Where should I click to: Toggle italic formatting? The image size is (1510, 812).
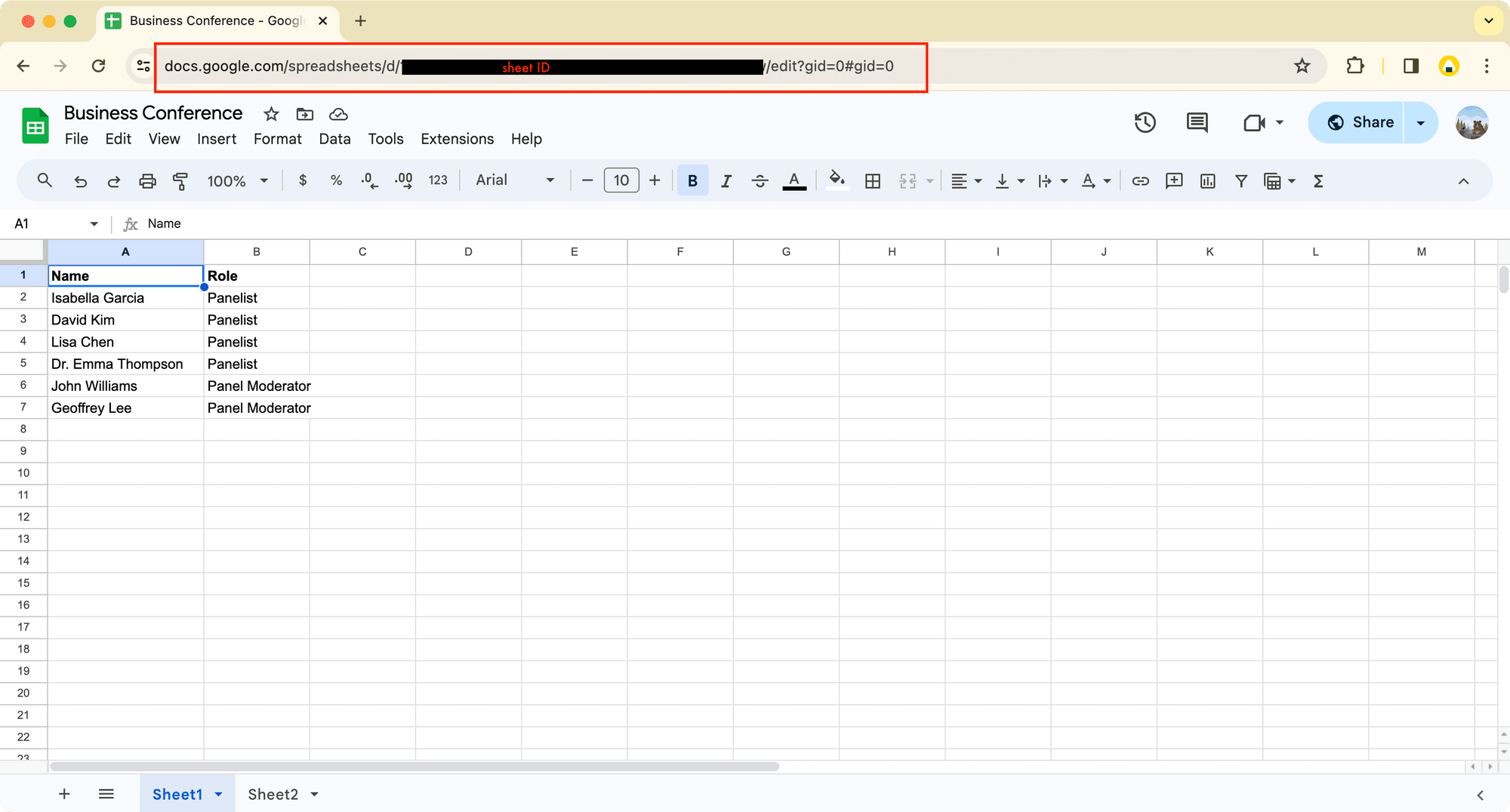coord(726,180)
